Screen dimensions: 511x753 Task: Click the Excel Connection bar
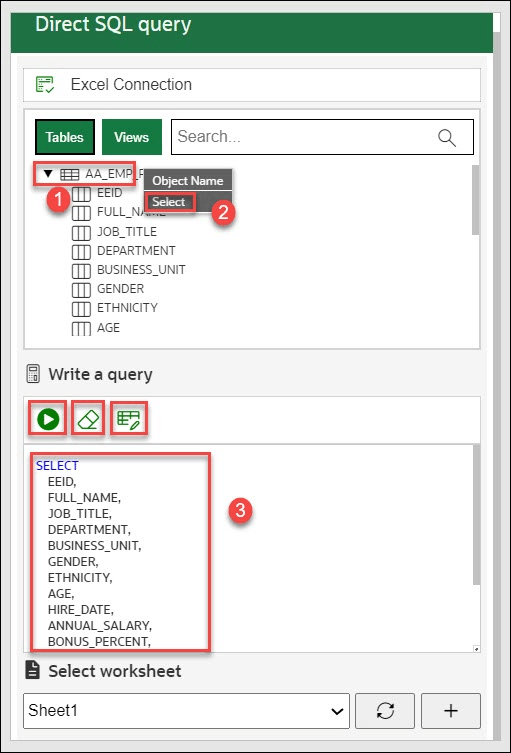pyautogui.click(x=252, y=85)
